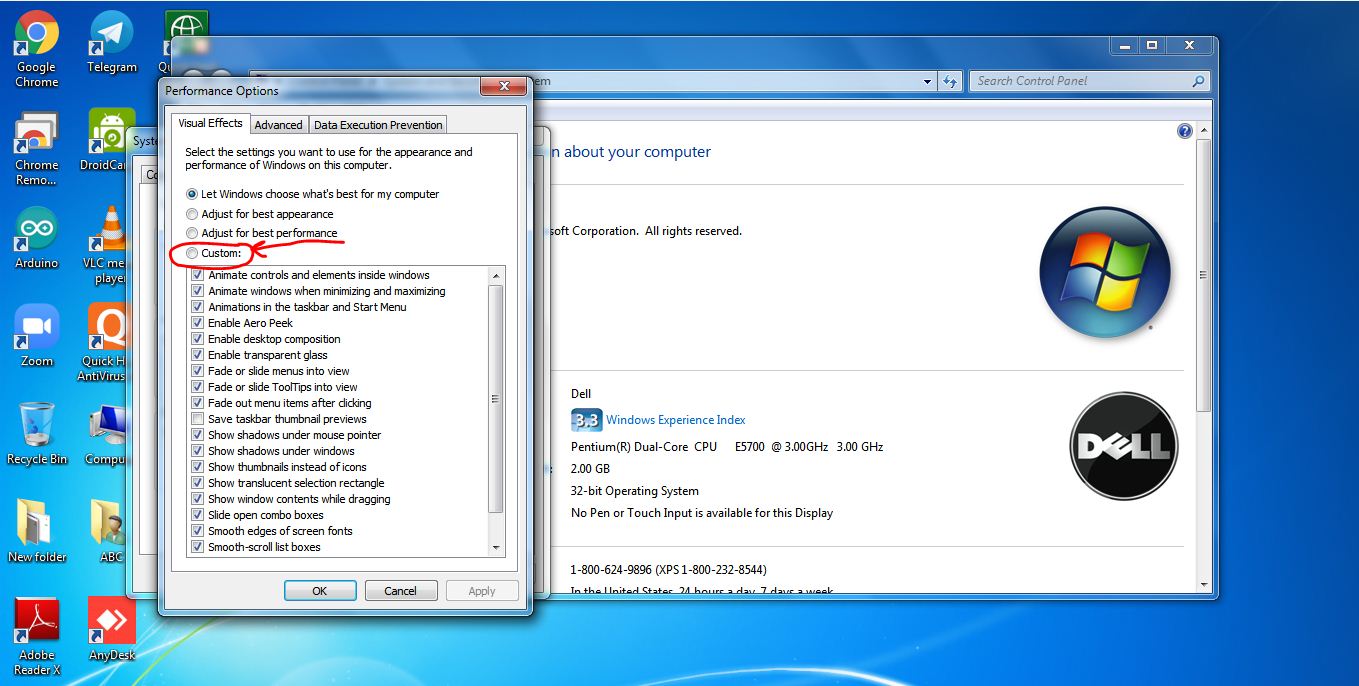Viewport: 1359px width, 686px height.
Task: Open Quick Heal AntiVirus
Action: point(108,325)
